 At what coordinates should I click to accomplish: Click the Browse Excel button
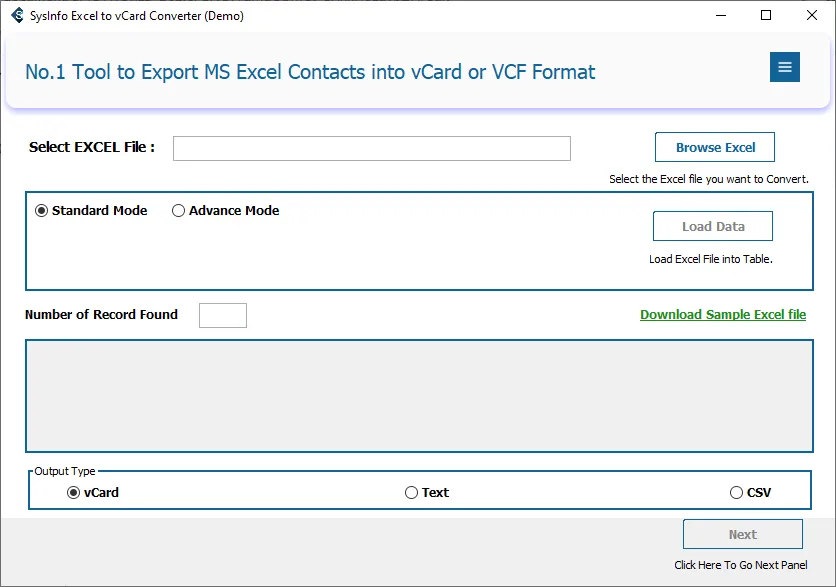click(715, 147)
